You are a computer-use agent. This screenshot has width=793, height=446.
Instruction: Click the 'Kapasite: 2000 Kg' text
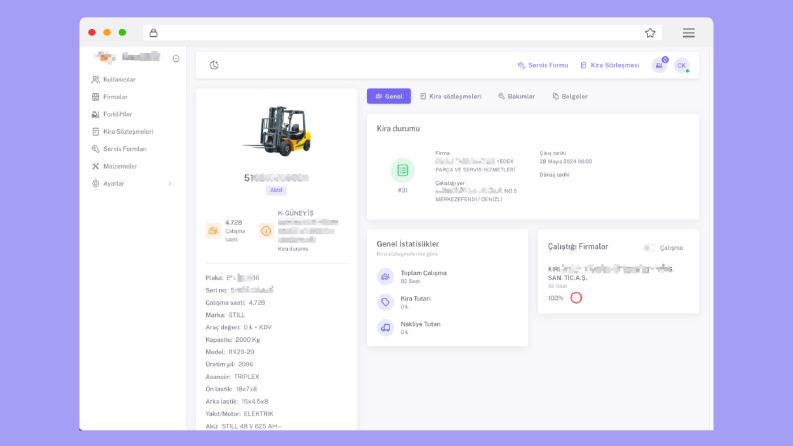(233, 339)
